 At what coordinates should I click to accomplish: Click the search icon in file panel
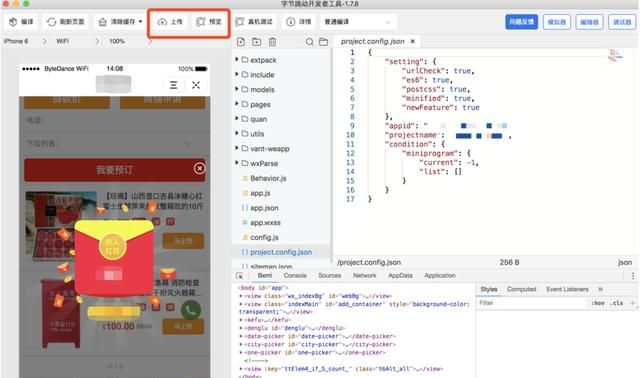309,42
